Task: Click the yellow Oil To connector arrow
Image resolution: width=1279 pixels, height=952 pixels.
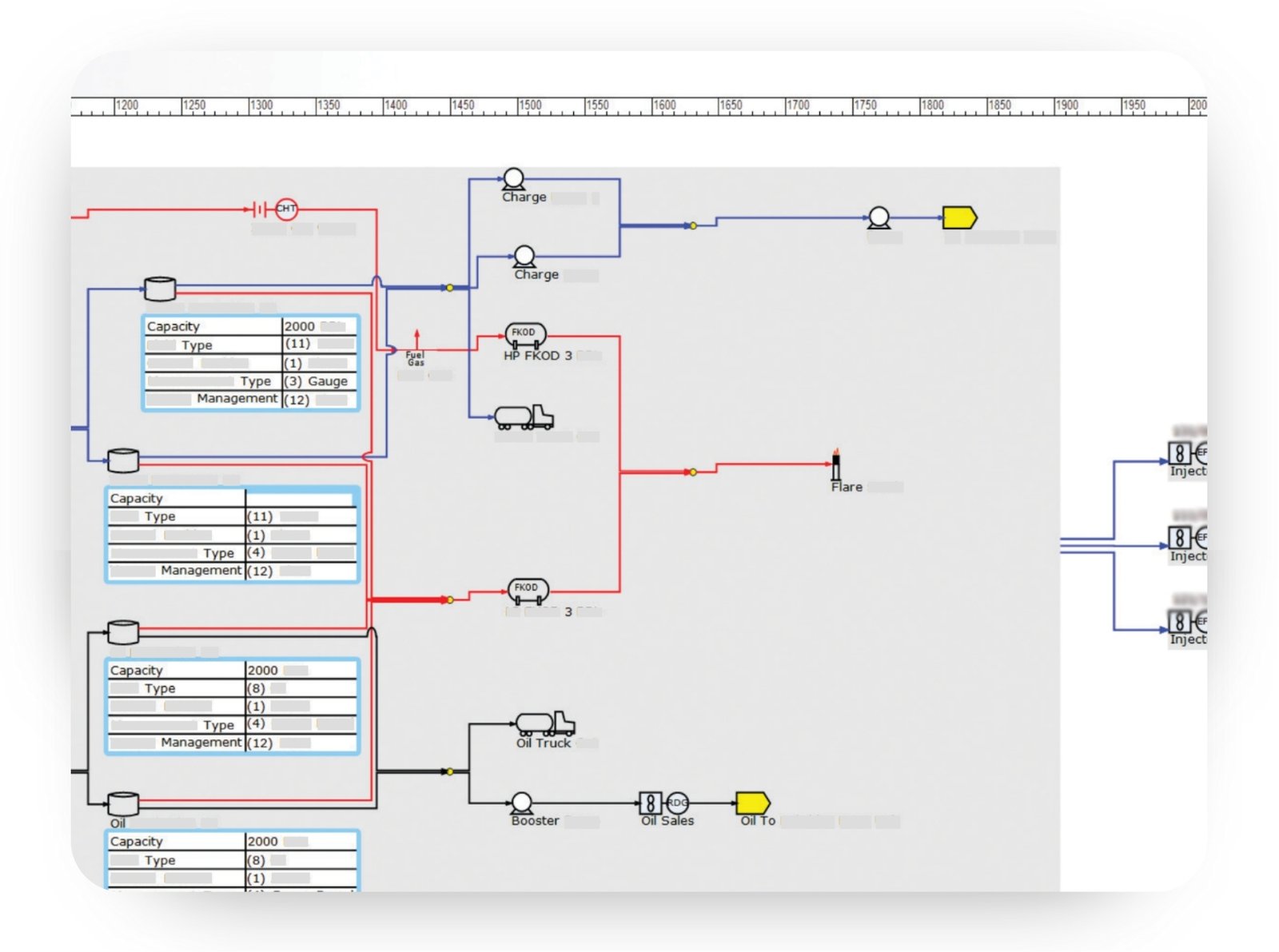Action: coord(752,803)
